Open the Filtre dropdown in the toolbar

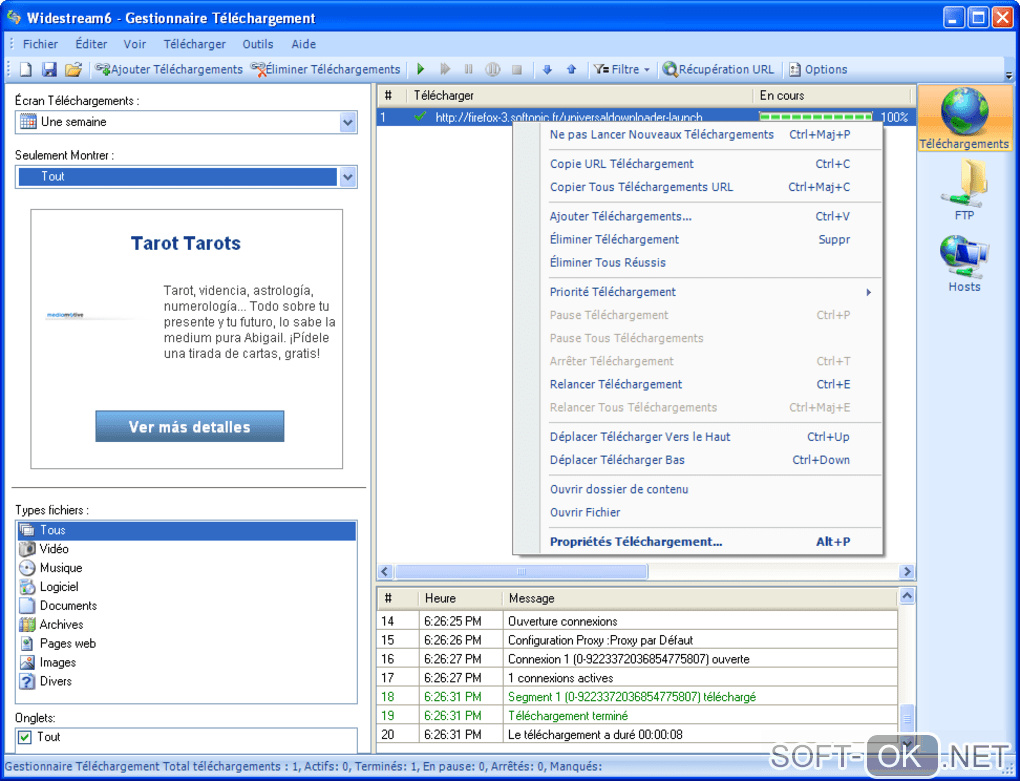click(622, 70)
